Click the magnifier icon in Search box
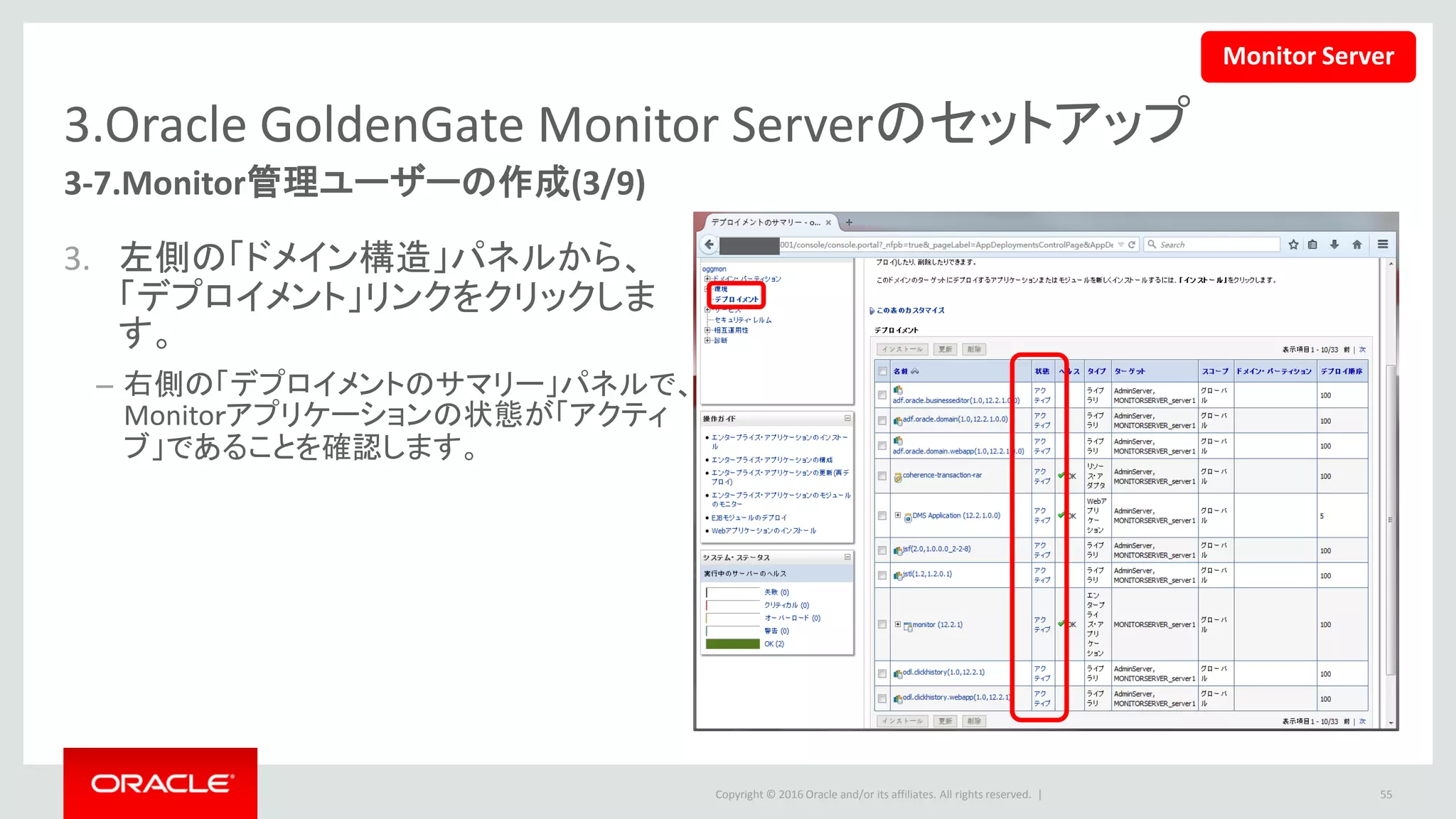The width and height of the screenshot is (1456, 819). (1152, 245)
